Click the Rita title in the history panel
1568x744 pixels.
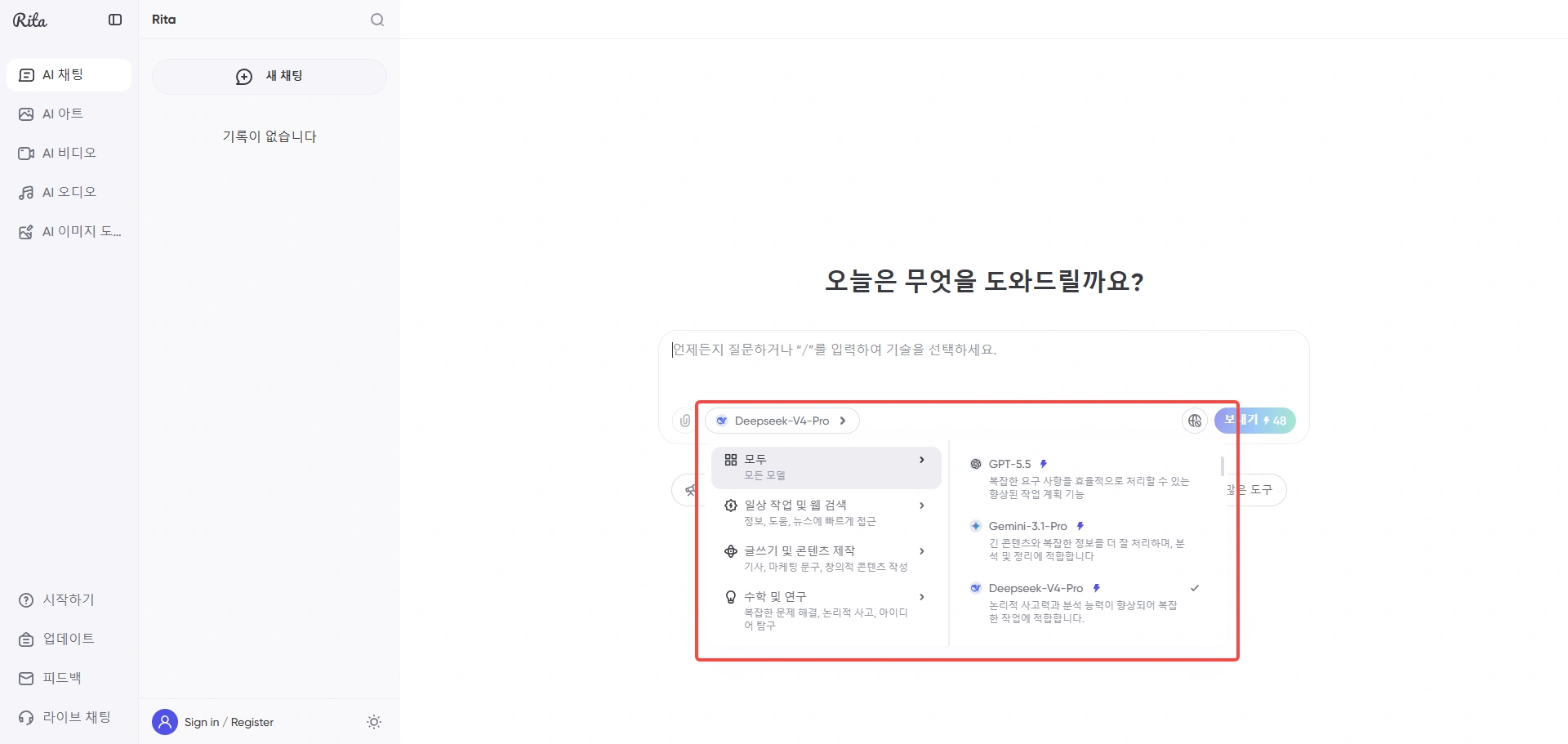(164, 20)
